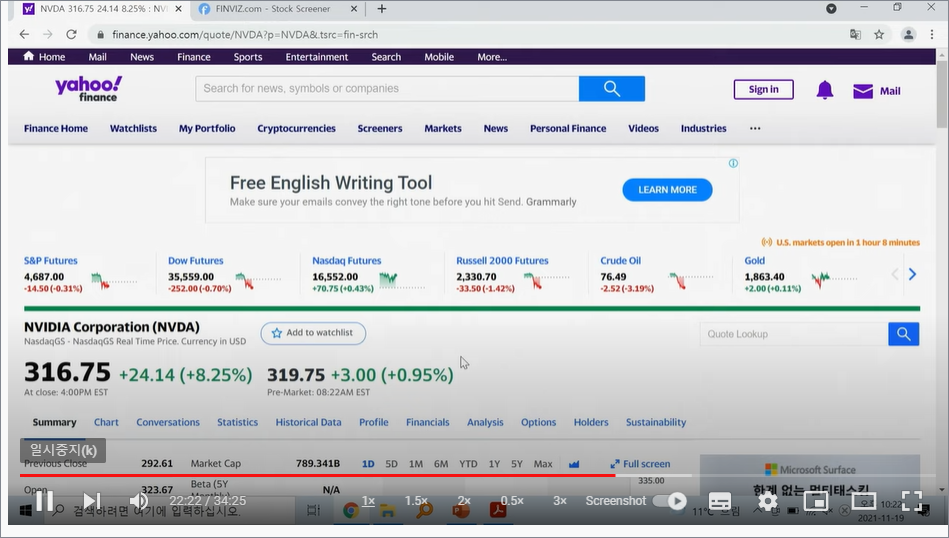949x538 pixels.
Task: Open the Windows Start button
Action: tap(25, 511)
